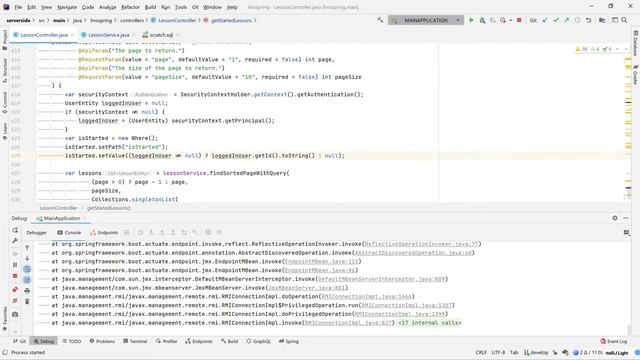Click Run with Coverage icon in toolbar

(x=493, y=20)
